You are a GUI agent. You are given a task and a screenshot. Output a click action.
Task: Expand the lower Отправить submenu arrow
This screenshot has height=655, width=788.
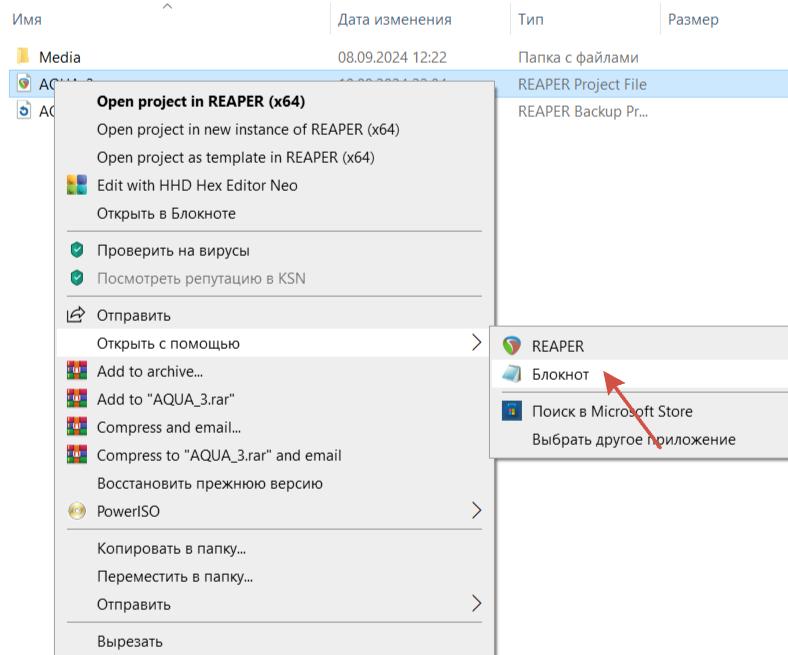[475, 604]
